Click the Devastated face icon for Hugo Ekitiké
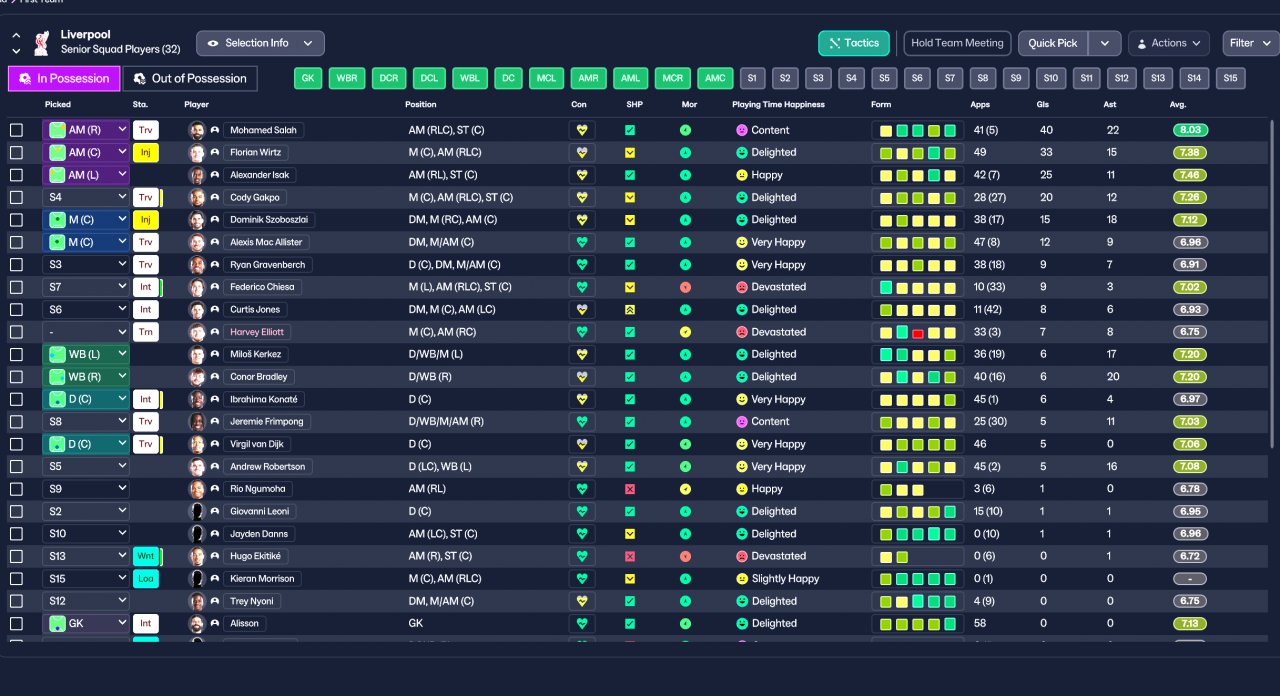Screen dimensions: 1280x696 click(x=742, y=556)
